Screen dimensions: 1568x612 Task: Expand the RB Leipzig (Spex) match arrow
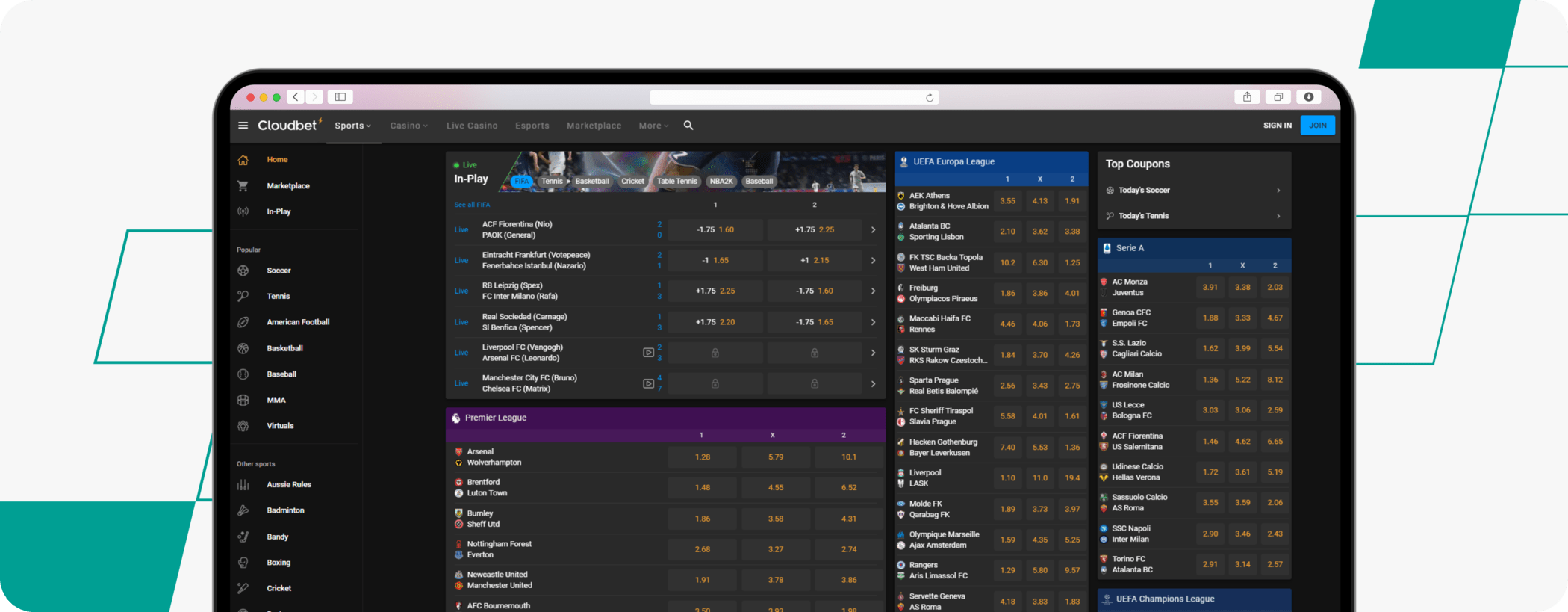[873, 291]
